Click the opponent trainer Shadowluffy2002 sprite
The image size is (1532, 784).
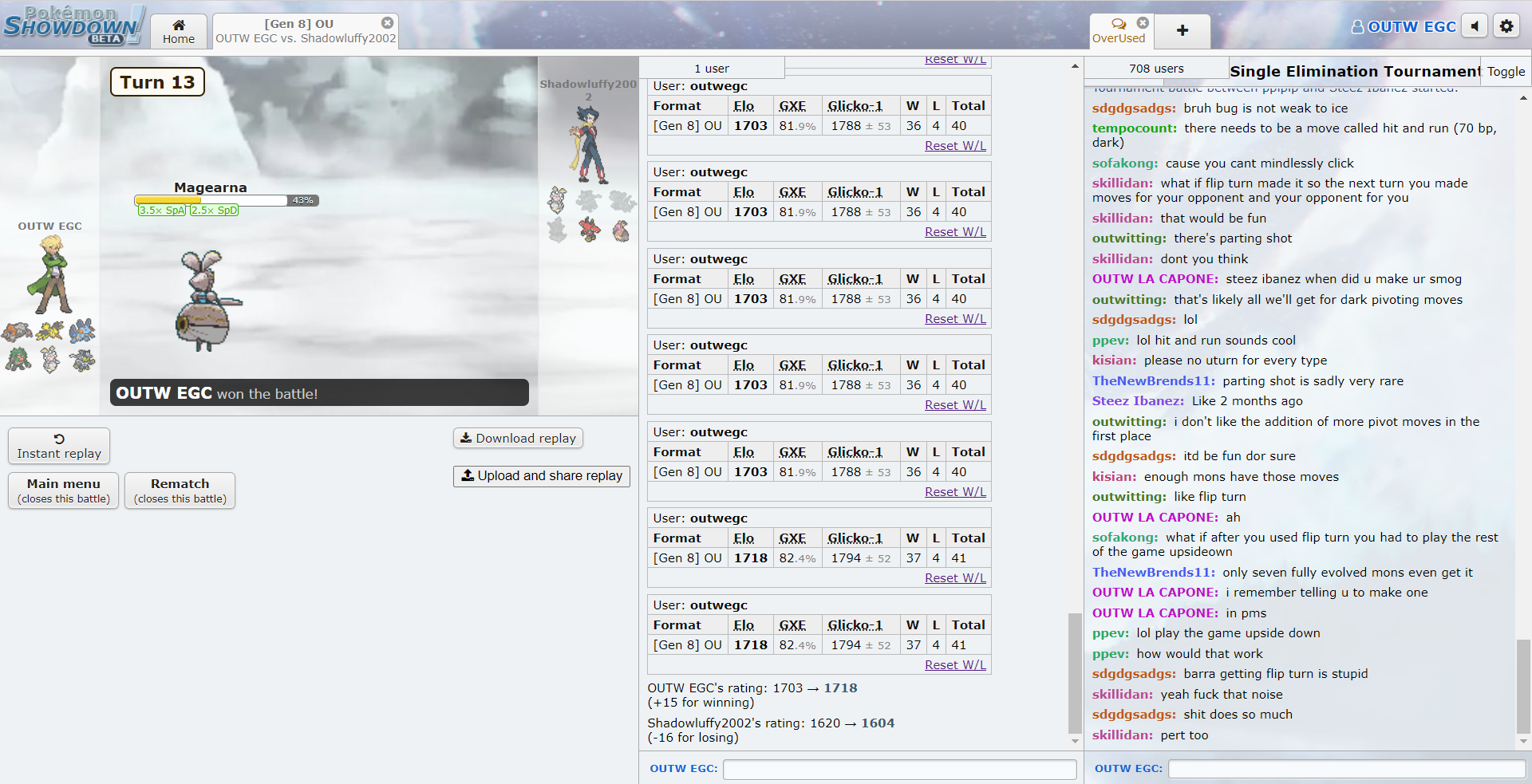589,144
